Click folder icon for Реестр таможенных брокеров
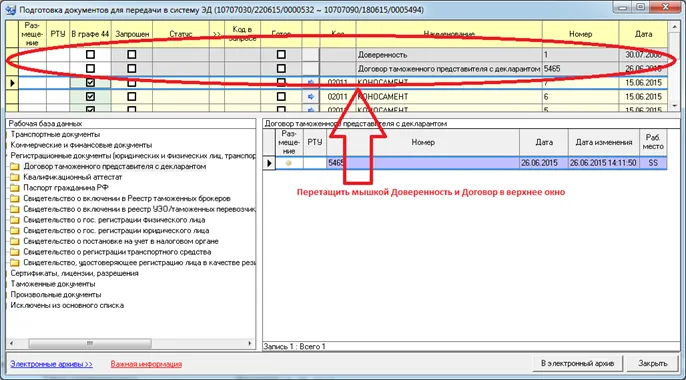The image size is (686, 380). tap(15, 199)
